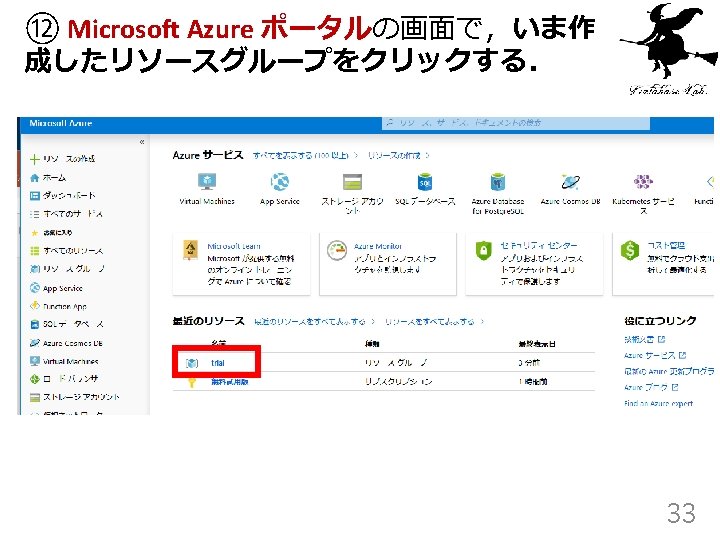Click the Dashboard icon in the sidebar
Screen dimensions: 720x540
[x=34, y=196]
